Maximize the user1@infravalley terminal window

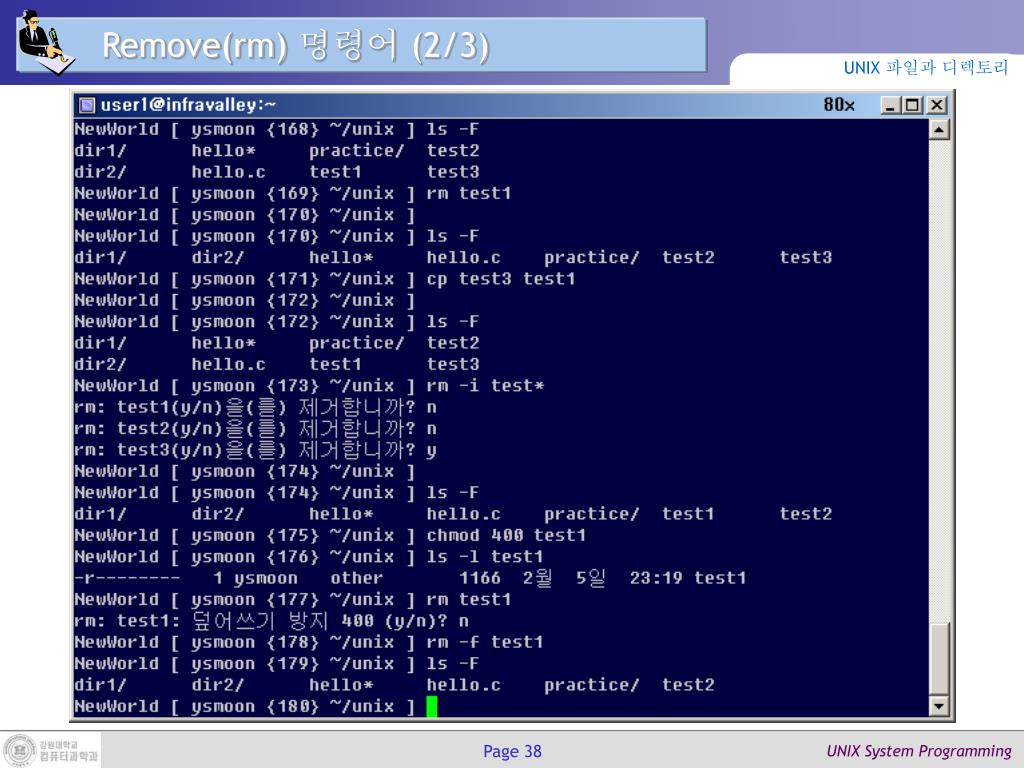click(x=912, y=105)
